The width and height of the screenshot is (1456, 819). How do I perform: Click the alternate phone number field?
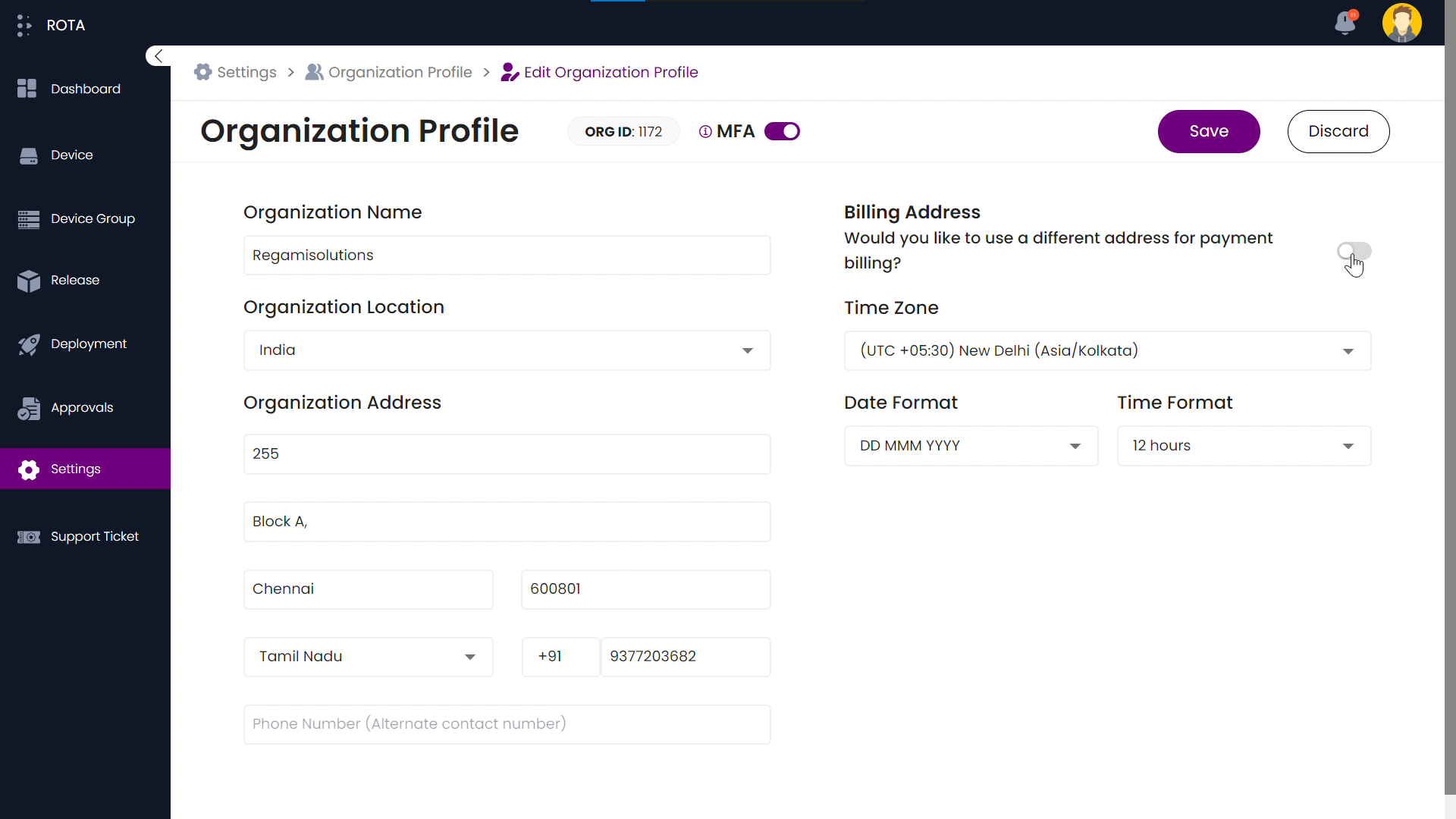[x=507, y=724]
